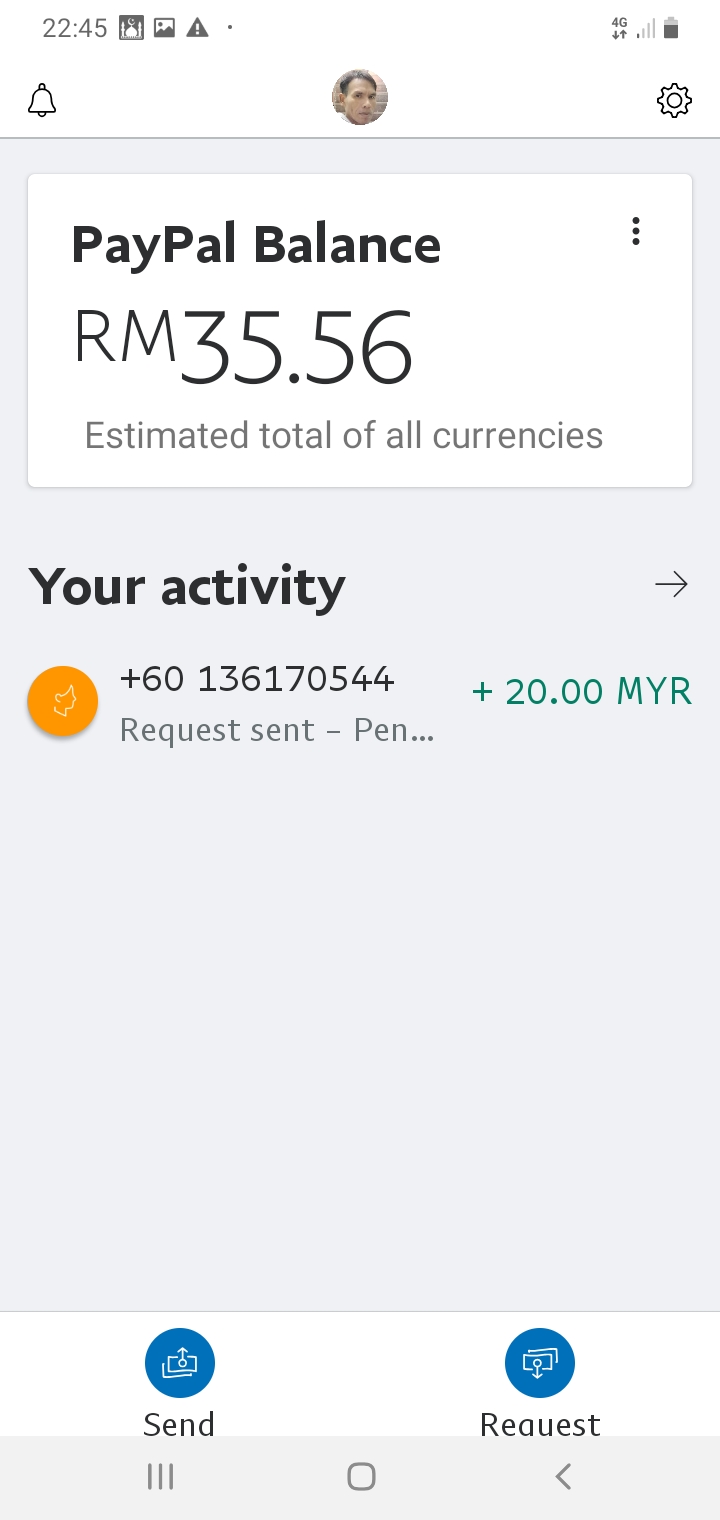Image resolution: width=720 pixels, height=1520 pixels.
Task: Tap the Request label
Action: [540, 1423]
